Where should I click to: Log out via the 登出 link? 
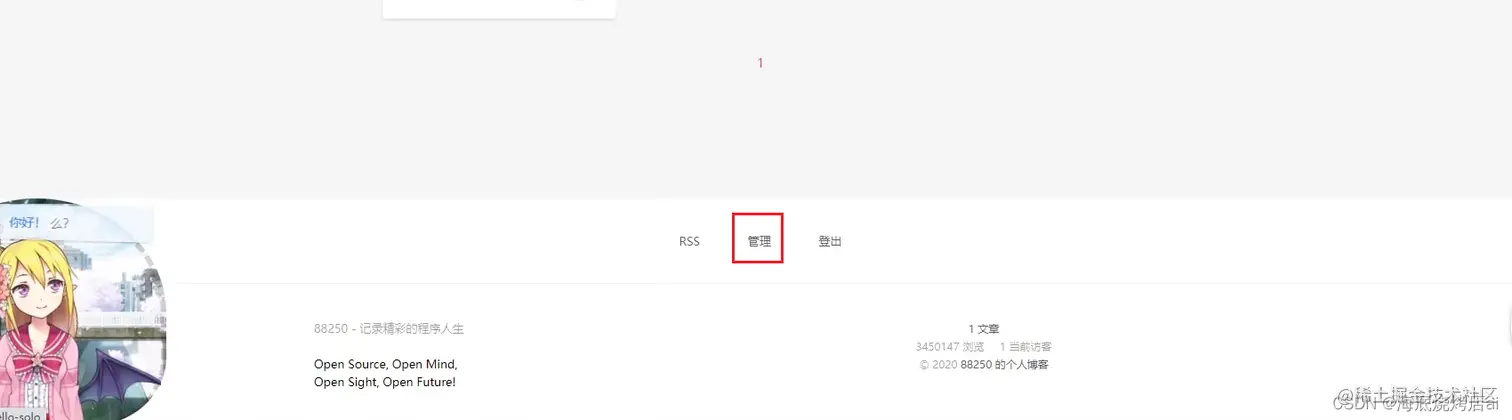[x=829, y=241]
